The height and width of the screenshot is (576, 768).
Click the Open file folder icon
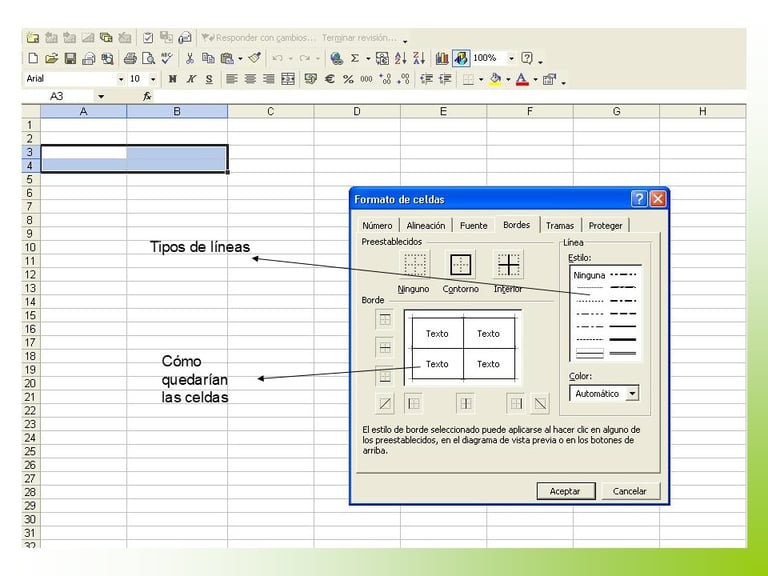[51, 58]
